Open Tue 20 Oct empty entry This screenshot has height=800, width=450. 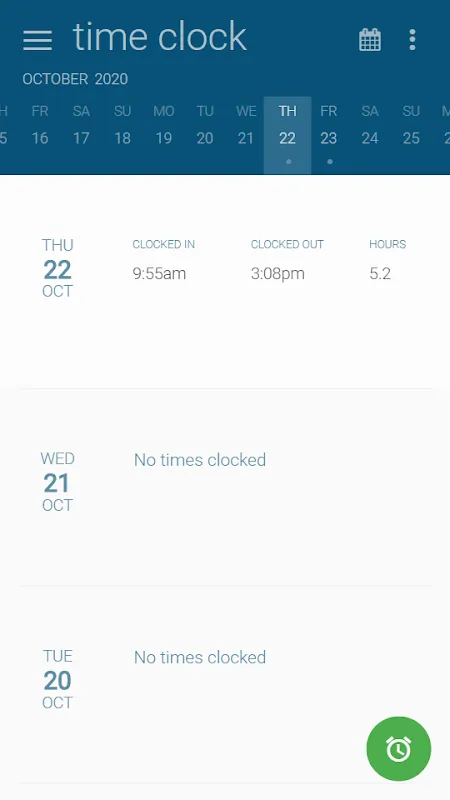(225, 685)
